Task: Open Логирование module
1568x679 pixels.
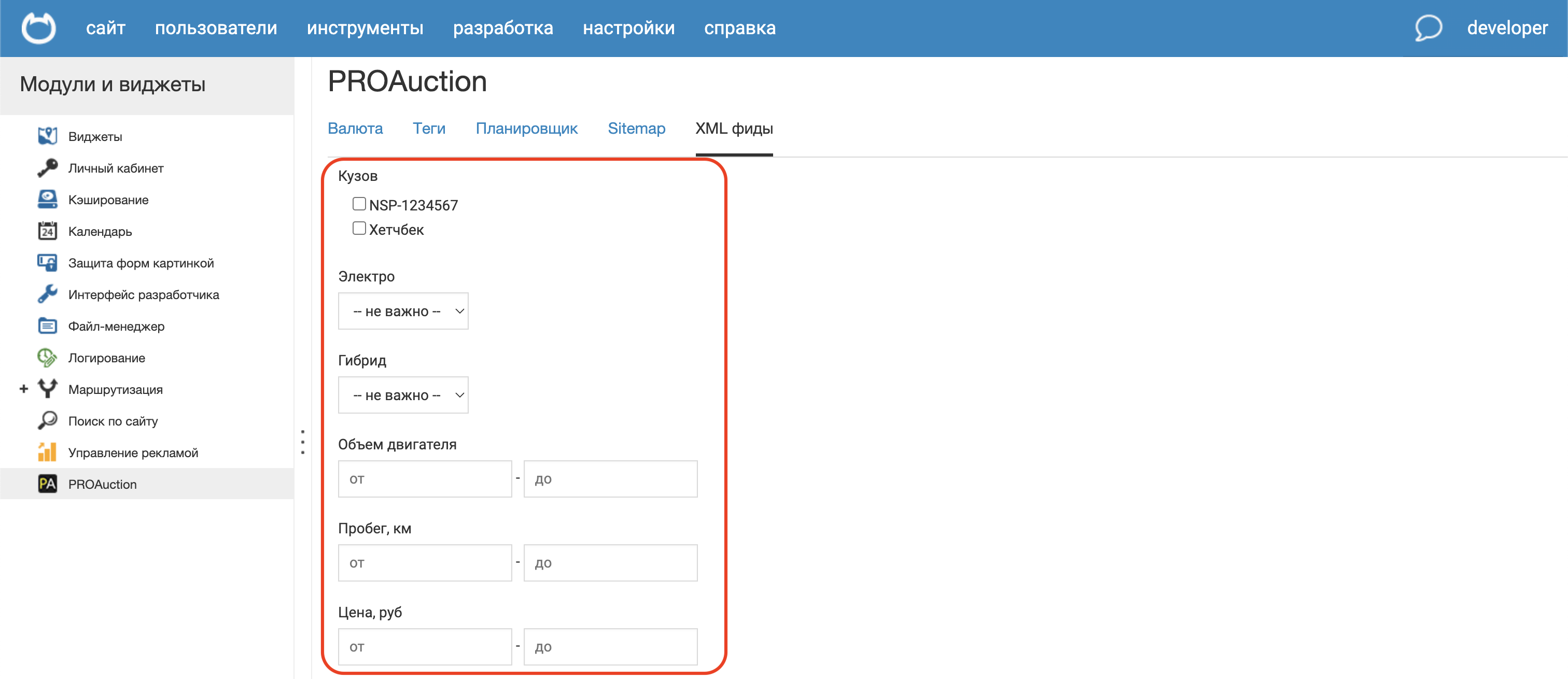Action: pyautogui.click(x=106, y=358)
